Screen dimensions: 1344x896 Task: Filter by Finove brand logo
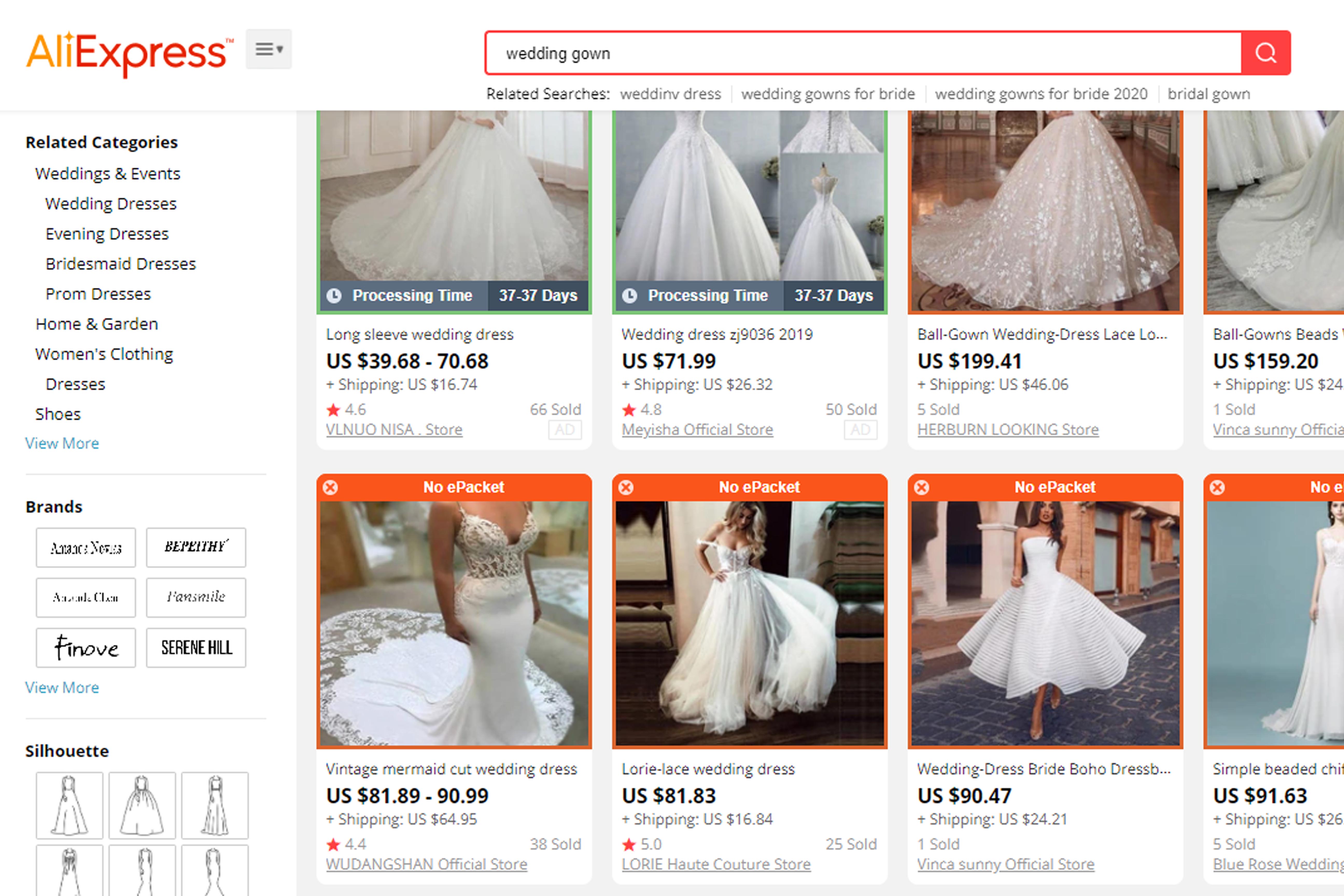[86, 648]
